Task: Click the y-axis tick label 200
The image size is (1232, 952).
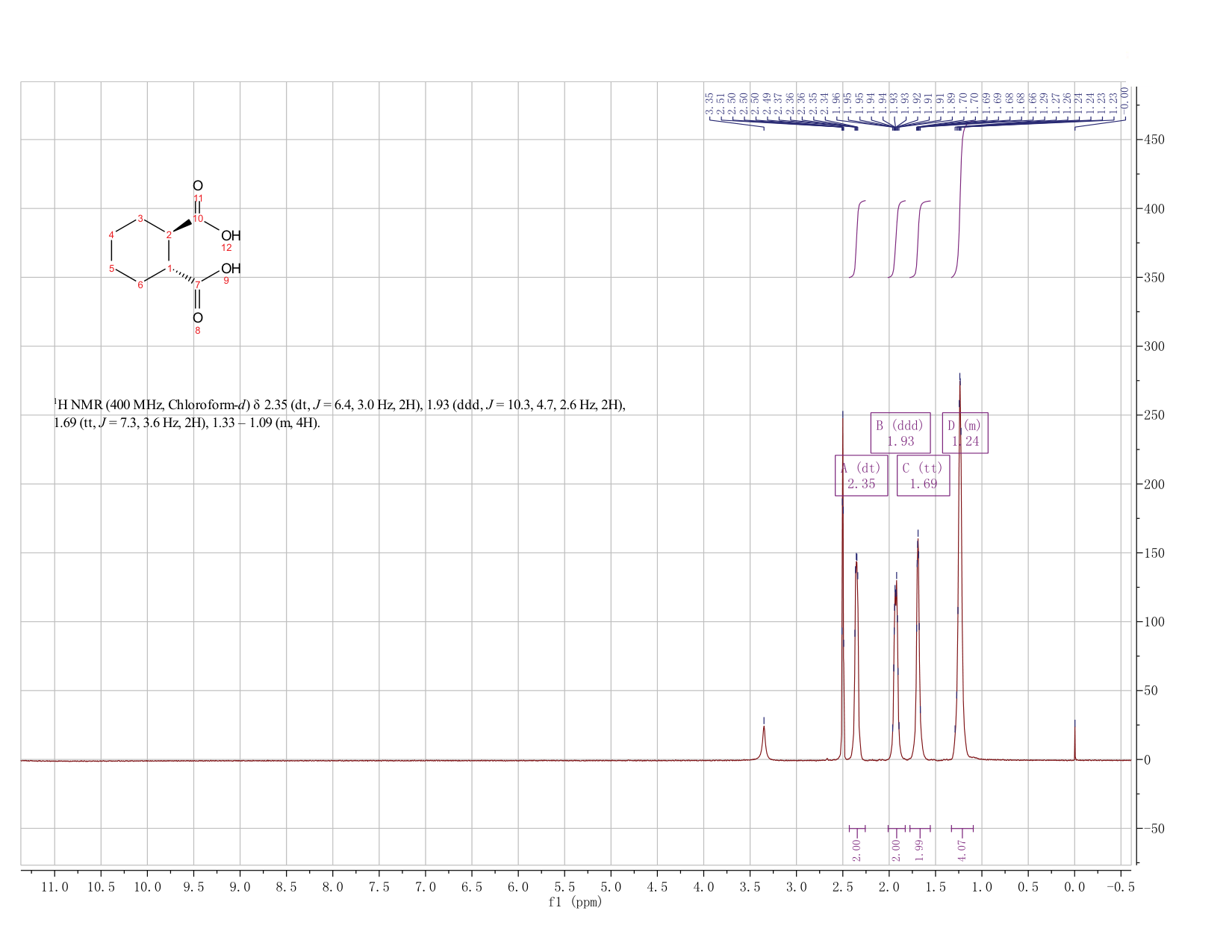Action: click(1154, 484)
